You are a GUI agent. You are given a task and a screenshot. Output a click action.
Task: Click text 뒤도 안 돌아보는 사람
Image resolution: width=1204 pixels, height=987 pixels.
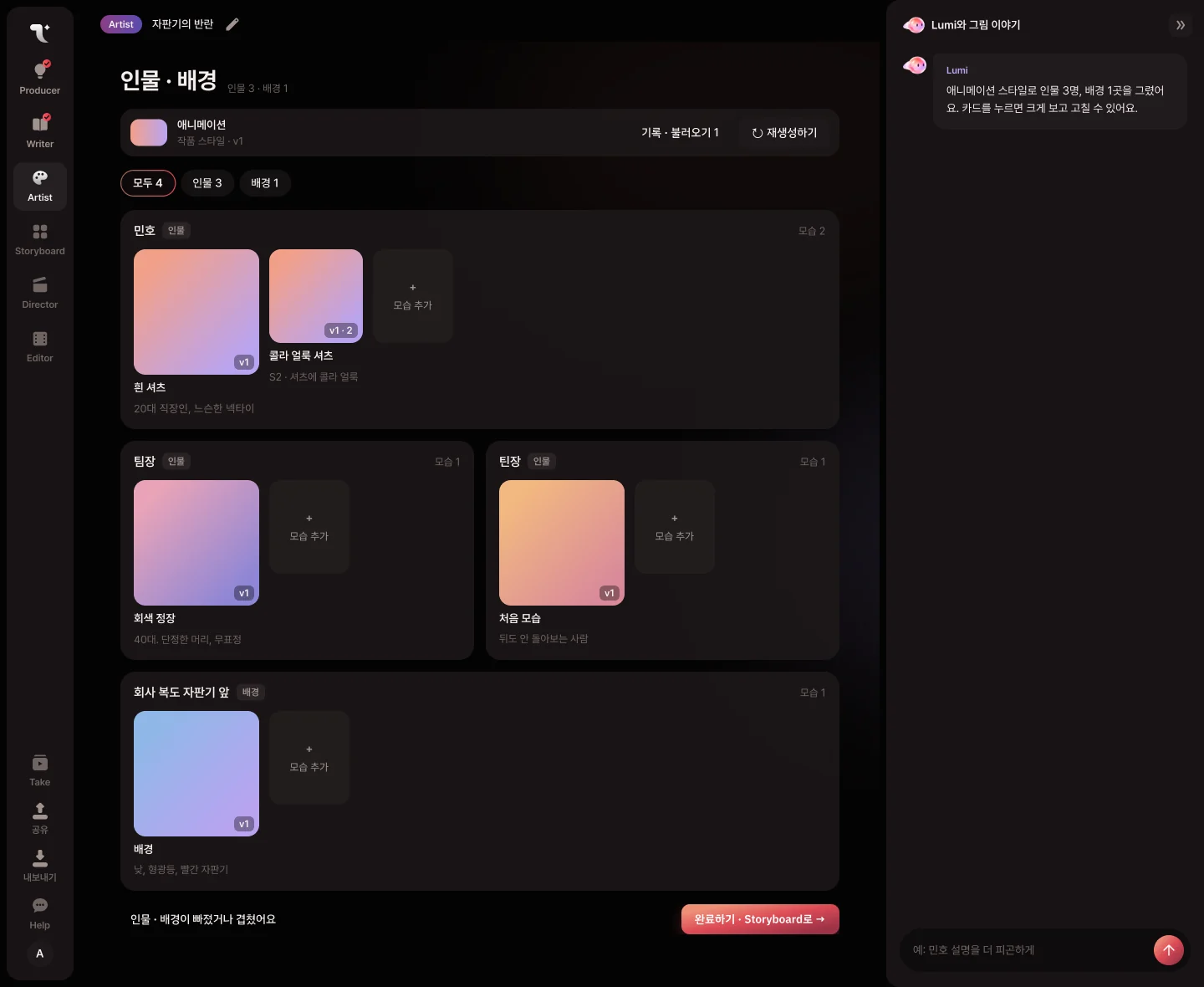click(543, 639)
